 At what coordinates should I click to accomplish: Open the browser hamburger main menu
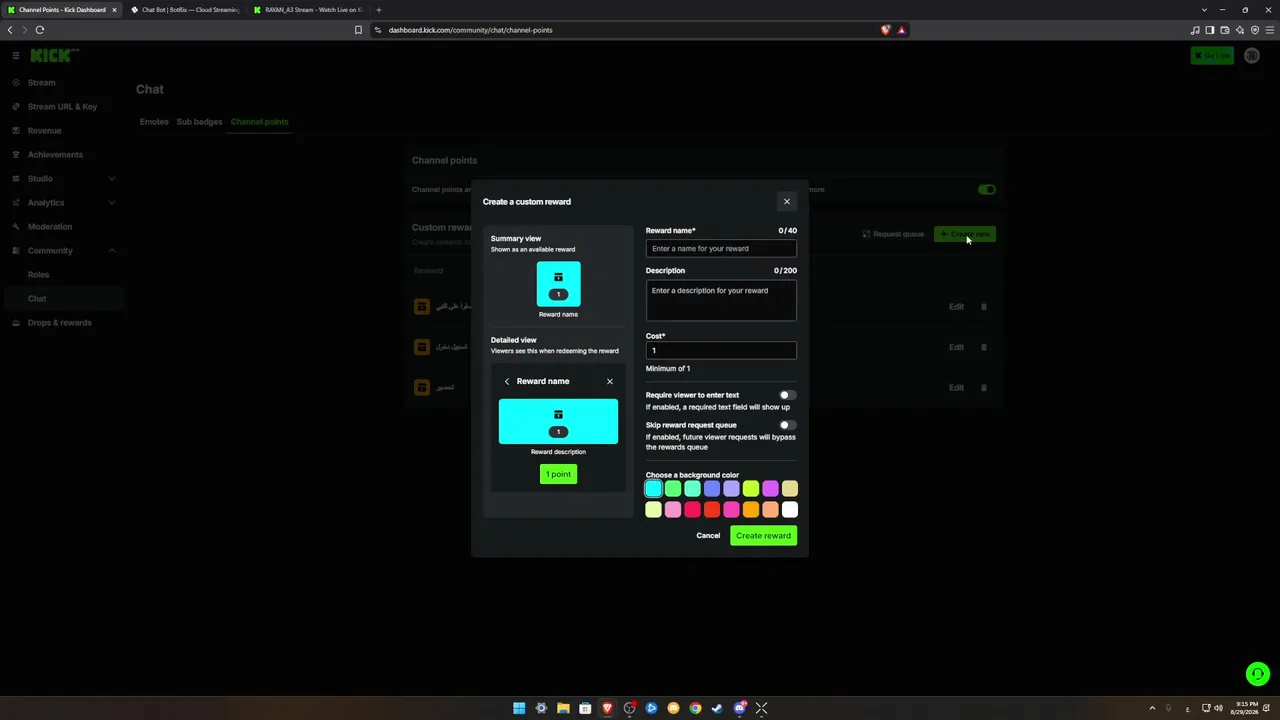tap(1270, 30)
